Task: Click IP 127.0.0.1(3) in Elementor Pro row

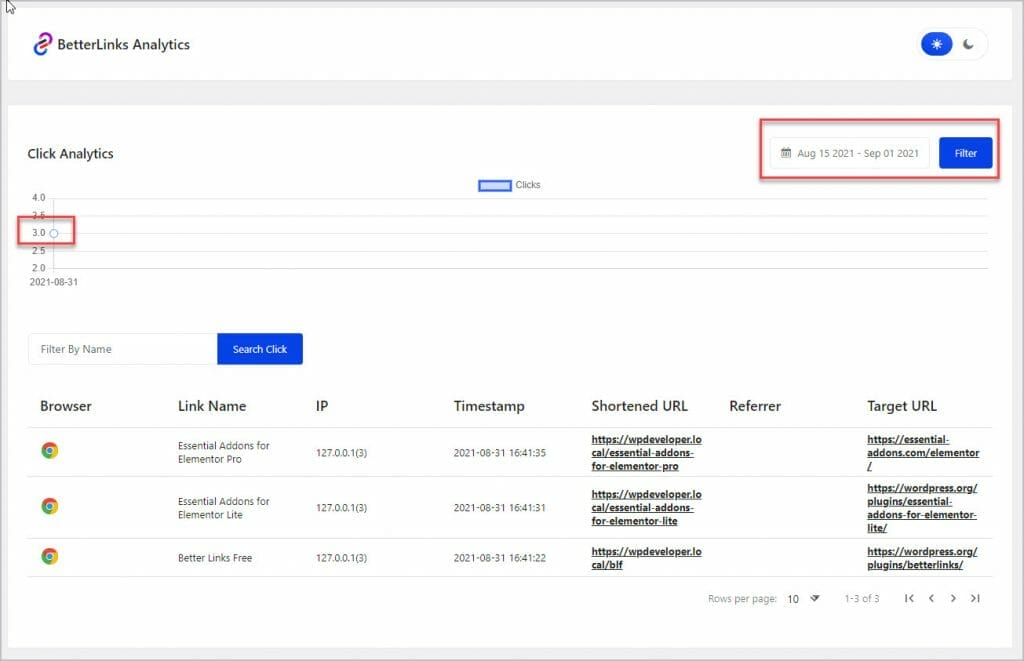Action: tap(341, 453)
